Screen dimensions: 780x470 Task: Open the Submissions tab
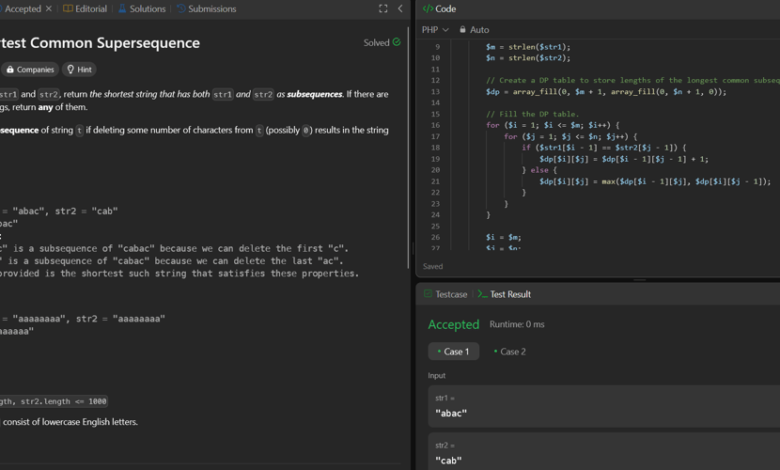pyautogui.click(x=206, y=8)
